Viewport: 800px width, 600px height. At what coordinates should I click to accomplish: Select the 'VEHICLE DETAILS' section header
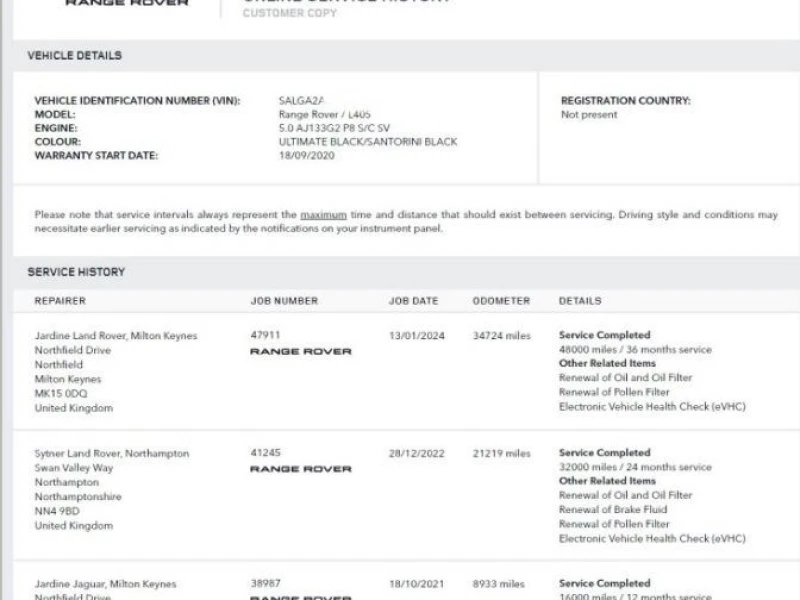click(74, 56)
